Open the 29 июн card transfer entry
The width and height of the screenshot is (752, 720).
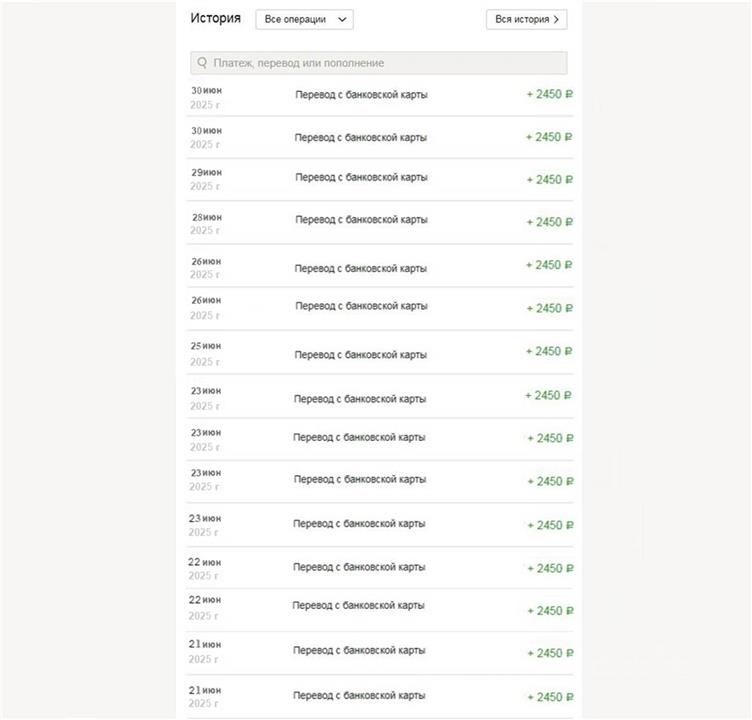point(361,178)
